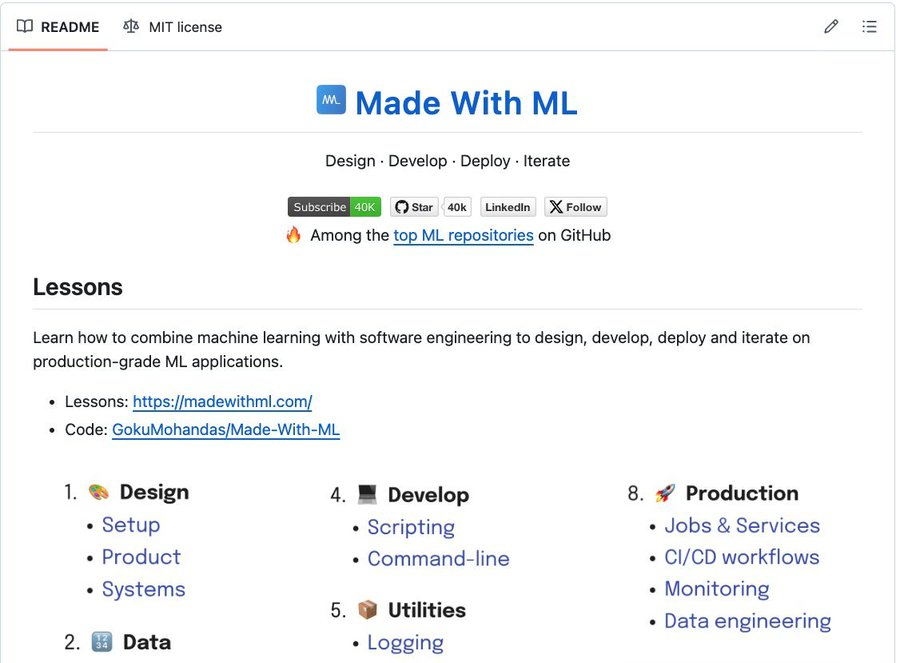Open the Command-line lesson link
Viewport: 900px width, 663px height.
click(x=439, y=559)
